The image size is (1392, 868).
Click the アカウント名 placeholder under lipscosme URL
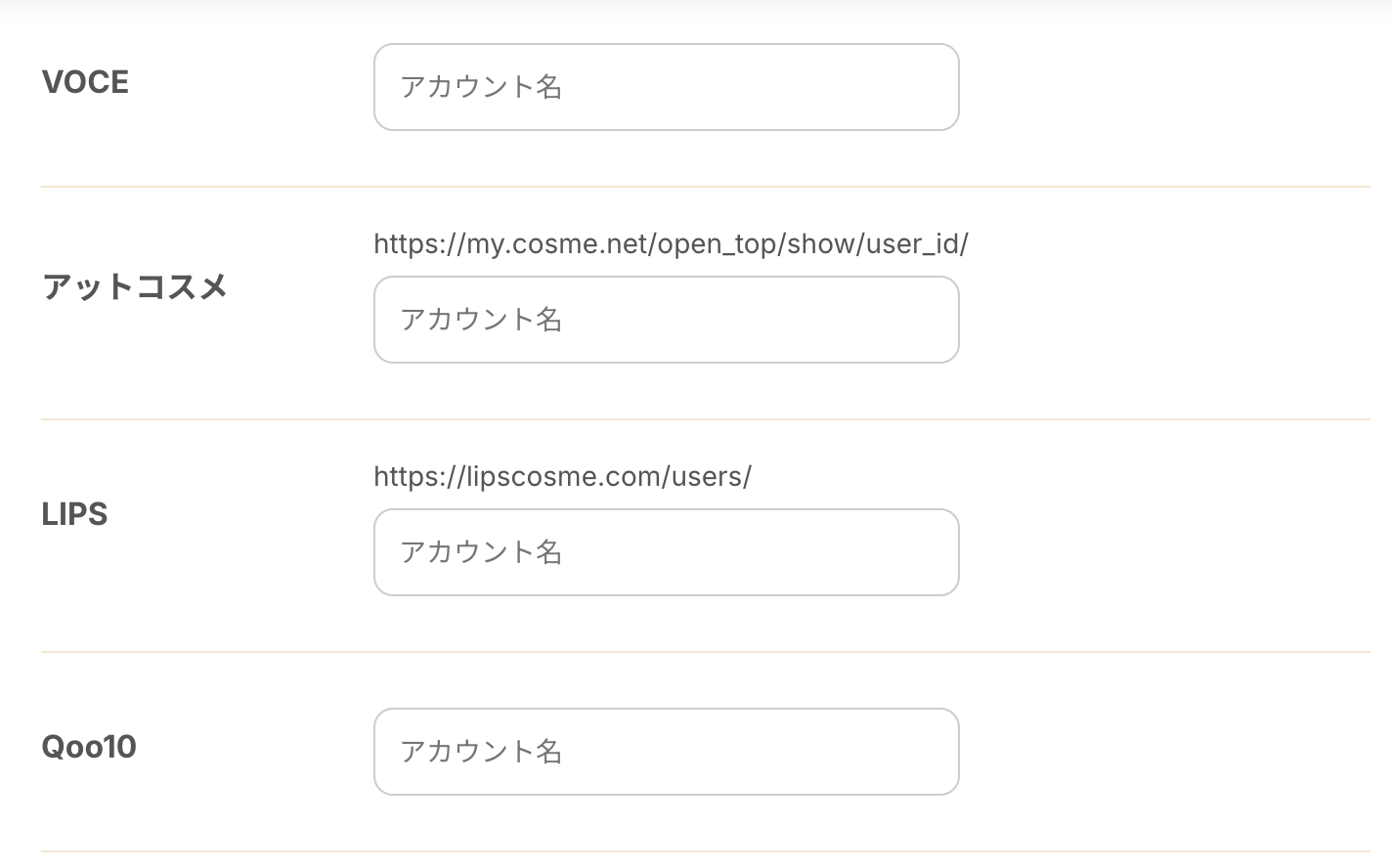tap(481, 552)
